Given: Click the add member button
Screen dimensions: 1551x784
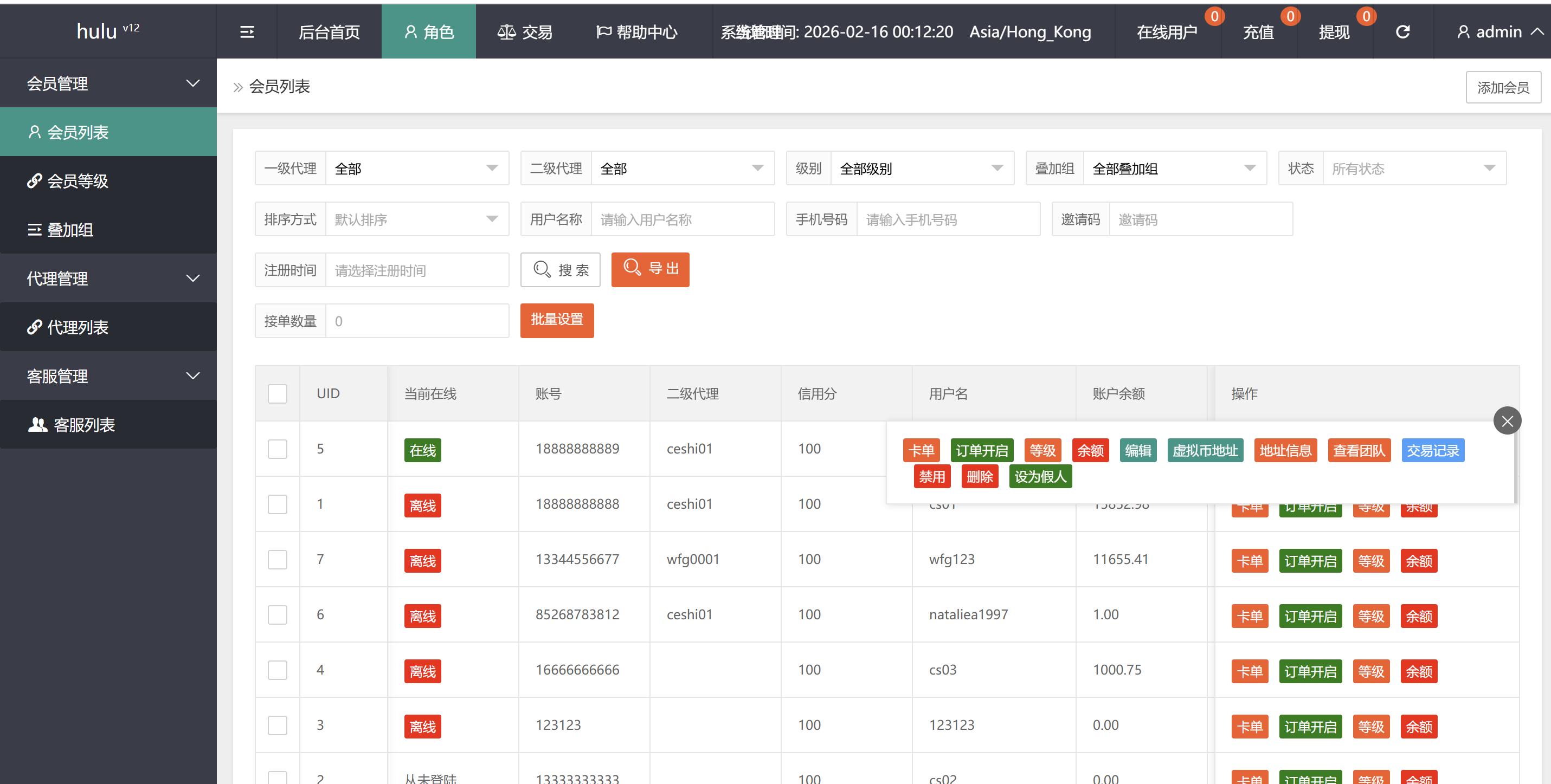Looking at the screenshot, I should 1503,88.
